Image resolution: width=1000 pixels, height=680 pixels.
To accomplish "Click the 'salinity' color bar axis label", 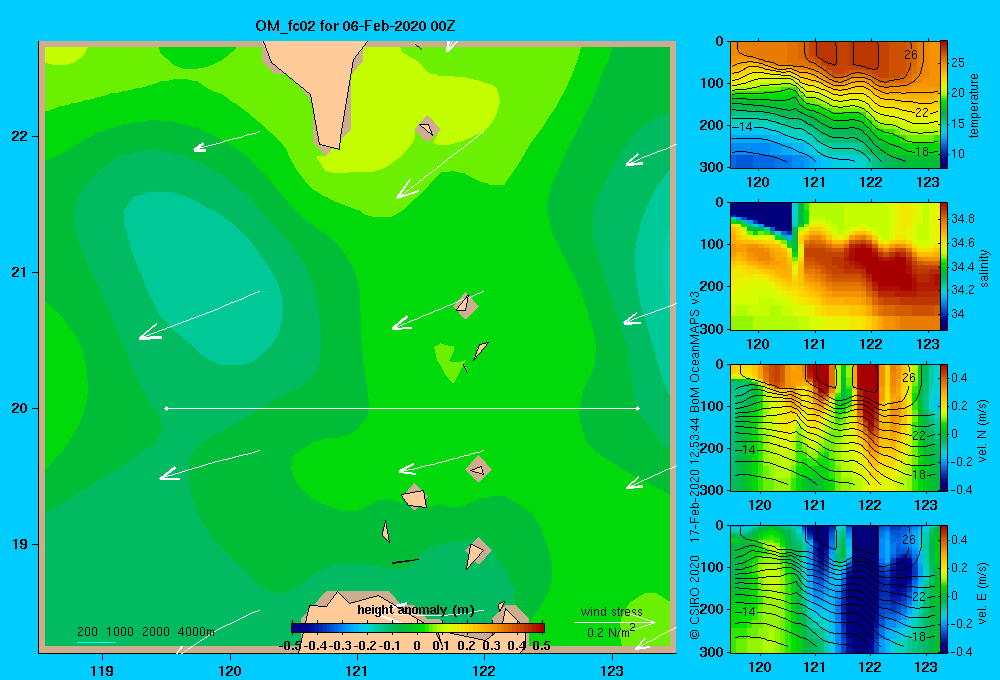I will tap(983, 268).
